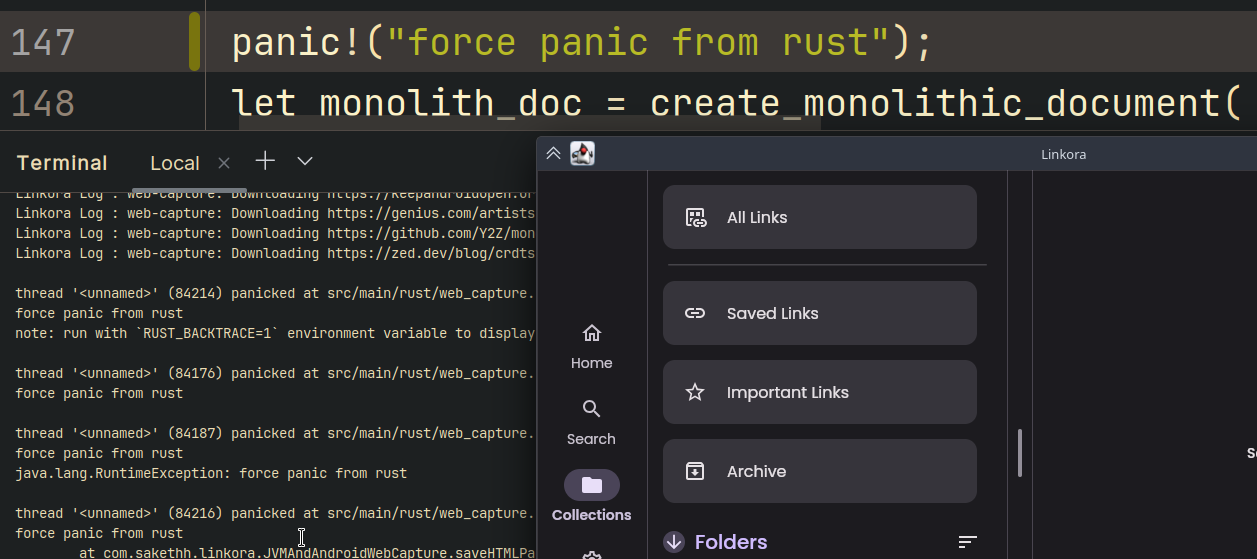Click the modified-line marker beside line 147
The width and height of the screenshot is (1257, 559).
coord(194,42)
